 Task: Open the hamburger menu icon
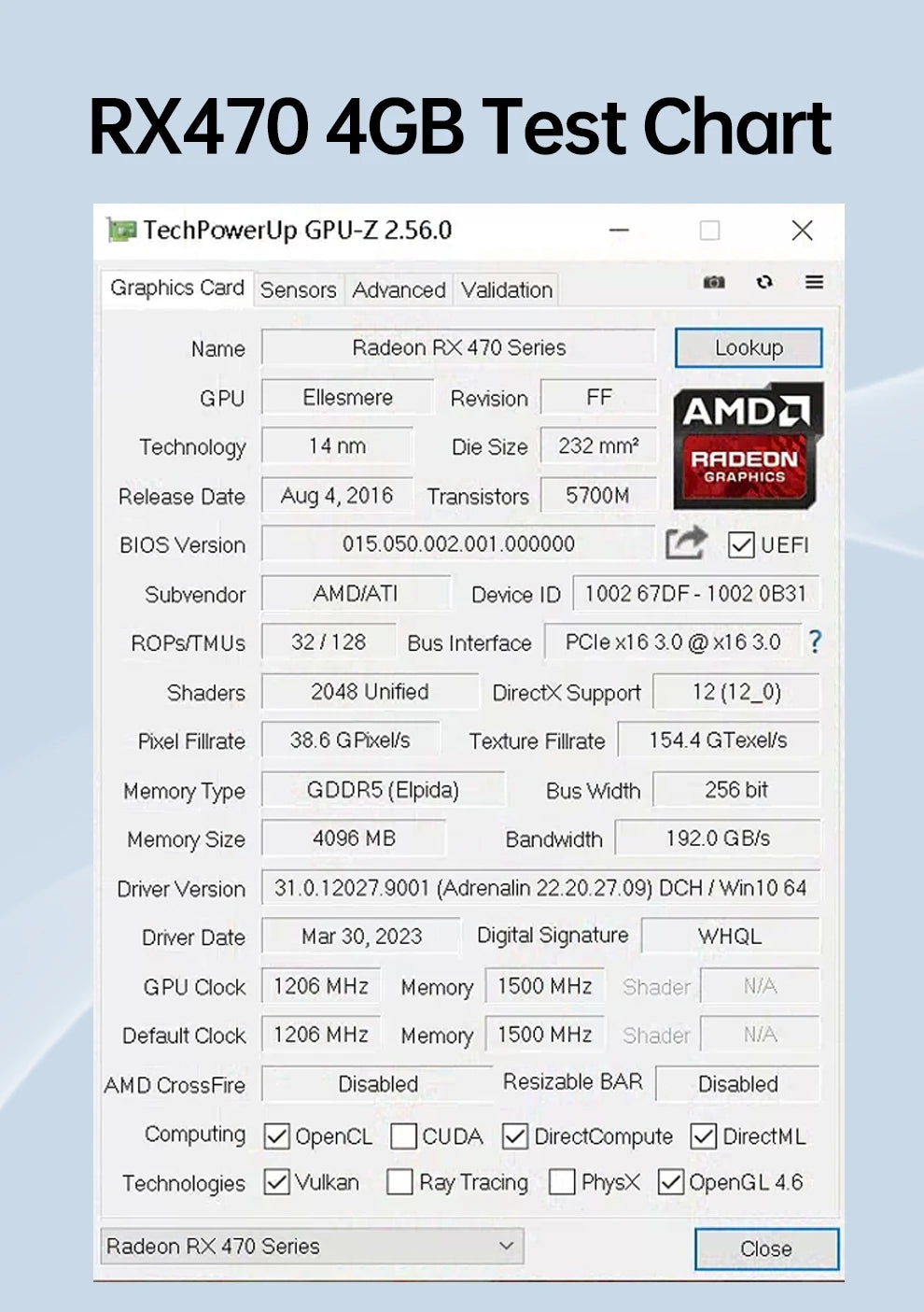pyautogui.click(x=814, y=282)
